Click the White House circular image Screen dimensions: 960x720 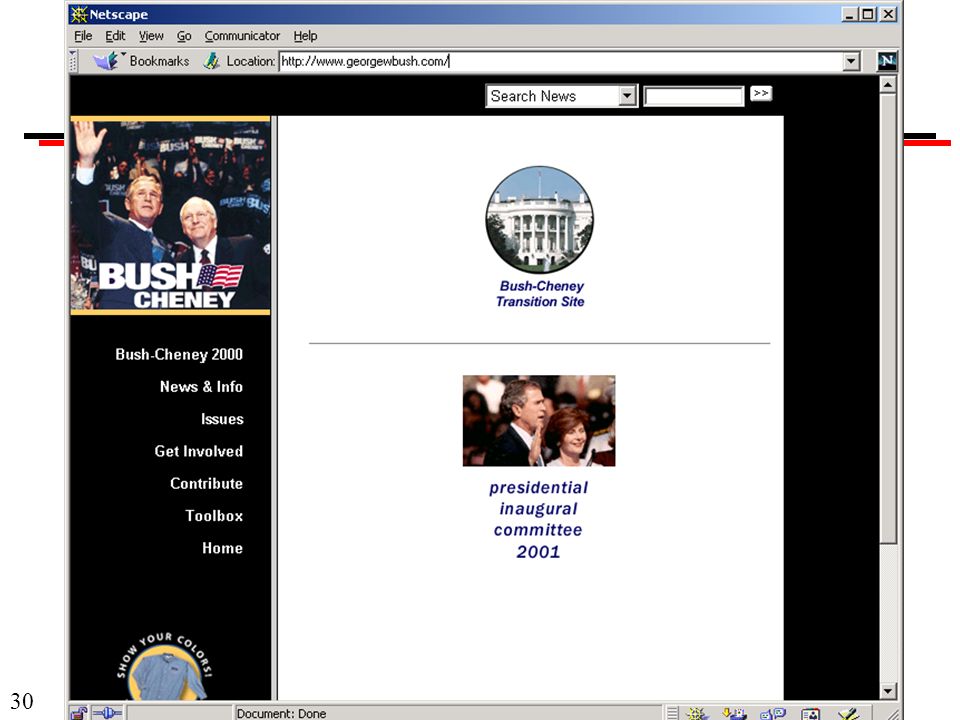(x=539, y=219)
